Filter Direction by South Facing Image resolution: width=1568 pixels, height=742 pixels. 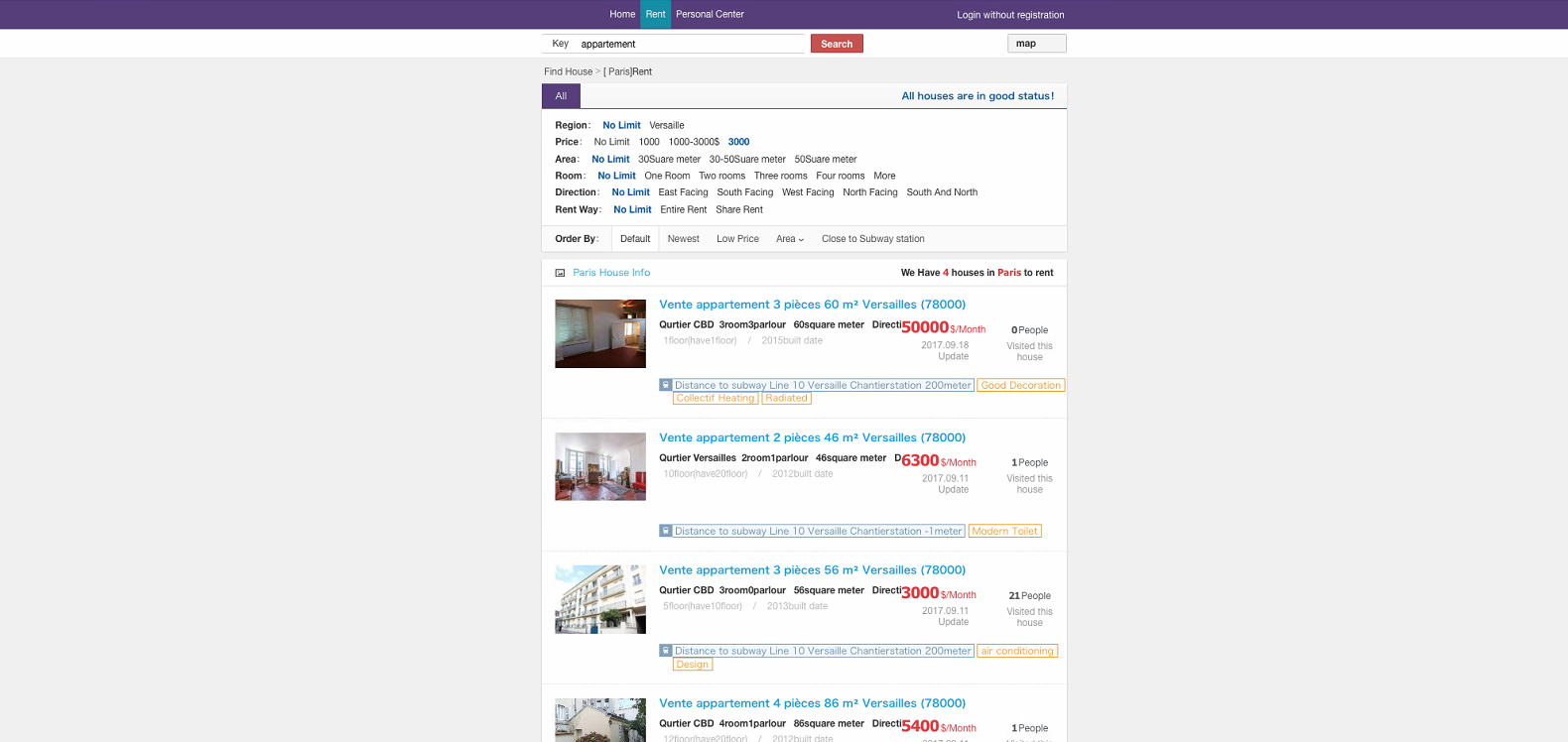pyautogui.click(x=744, y=192)
